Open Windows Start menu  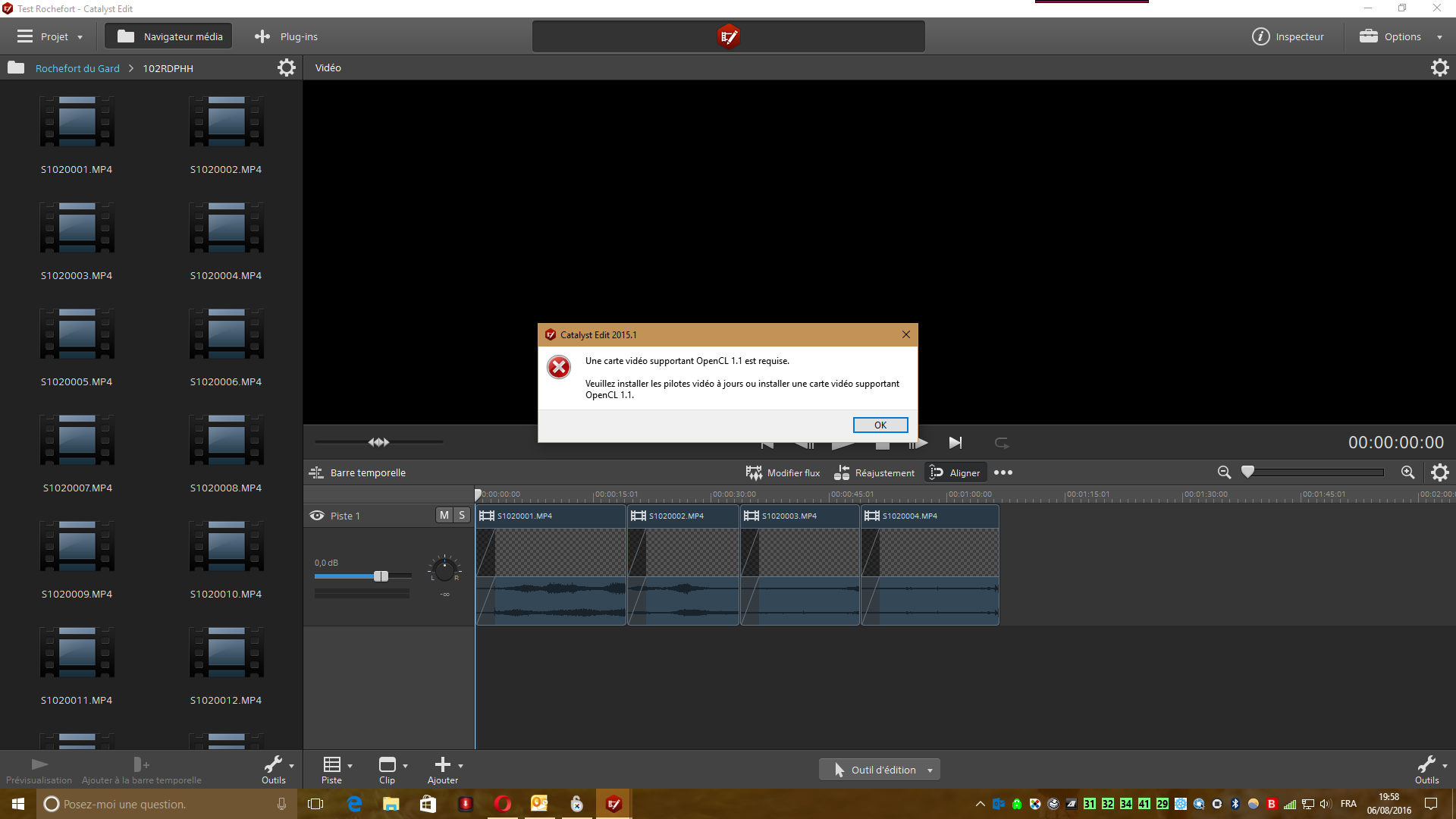point(18,804)
